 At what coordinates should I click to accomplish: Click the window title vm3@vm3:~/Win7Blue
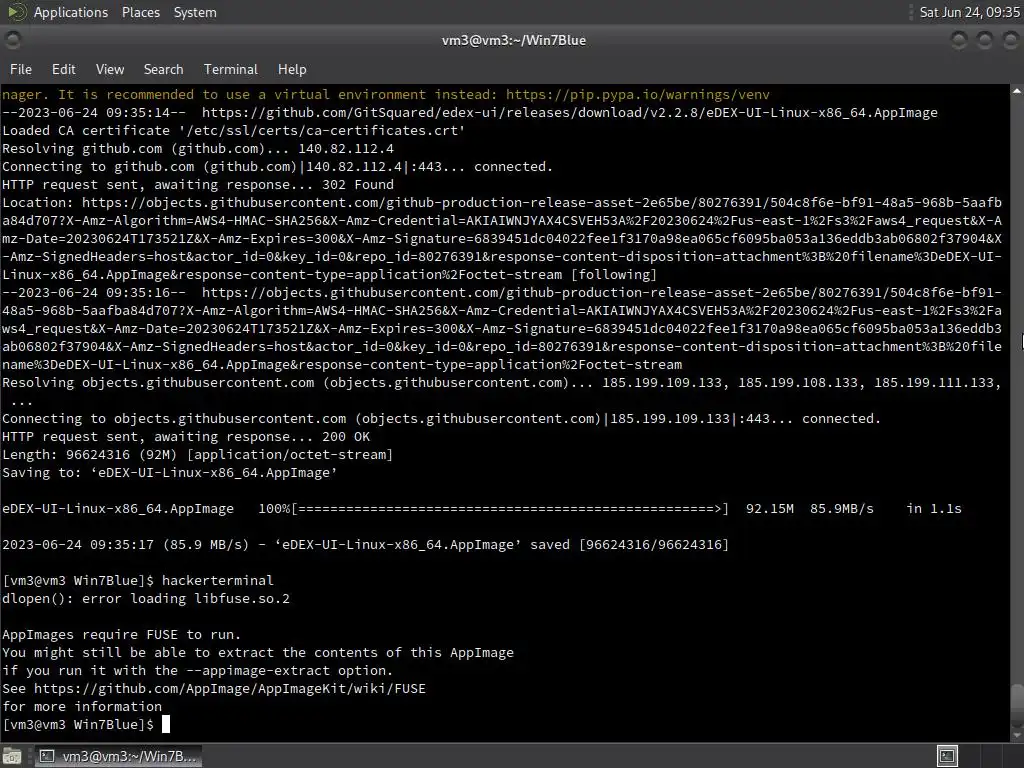[x=514, y=40]
